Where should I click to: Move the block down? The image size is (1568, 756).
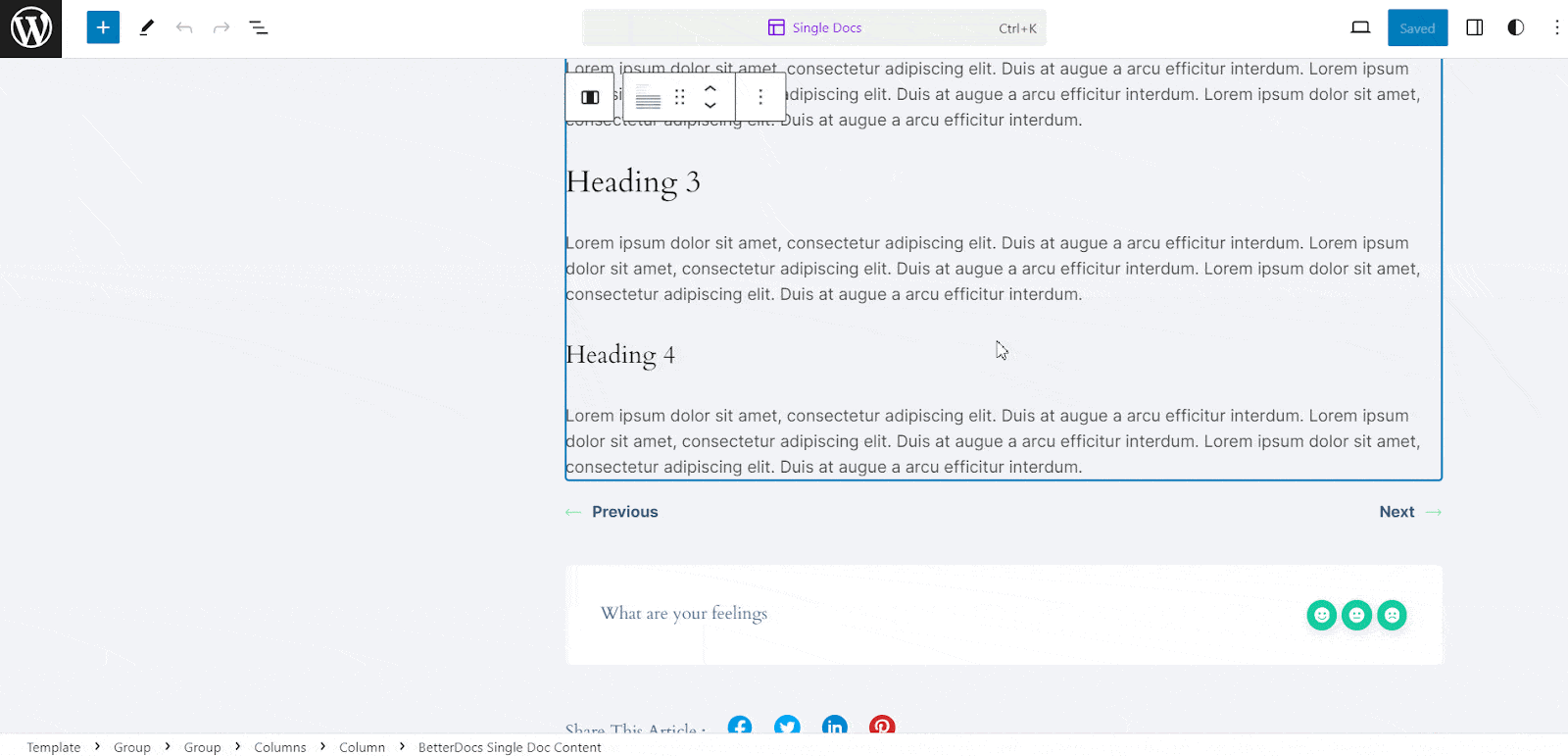[710, 106]
